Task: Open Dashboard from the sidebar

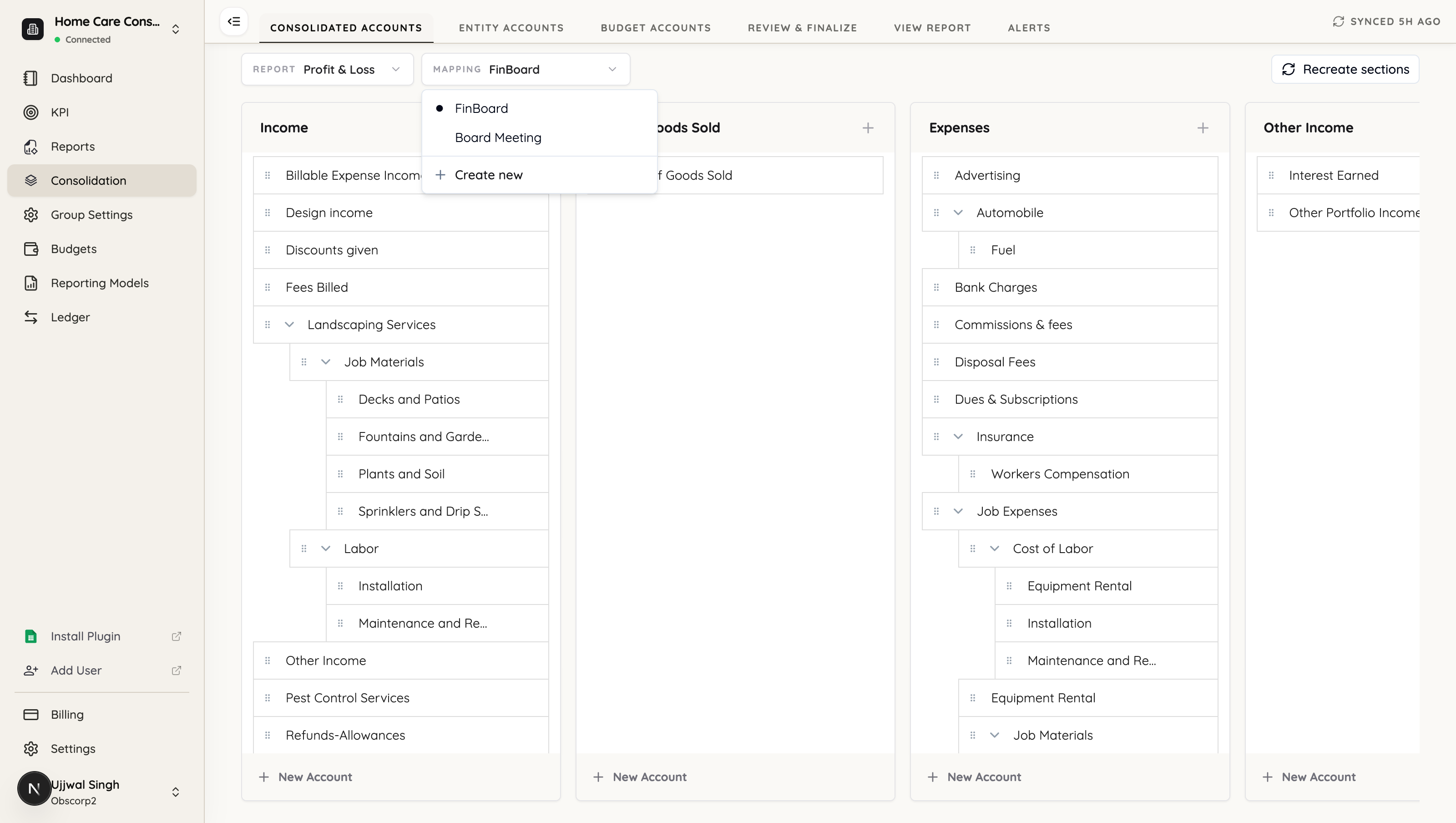Action: coord(102,78)
